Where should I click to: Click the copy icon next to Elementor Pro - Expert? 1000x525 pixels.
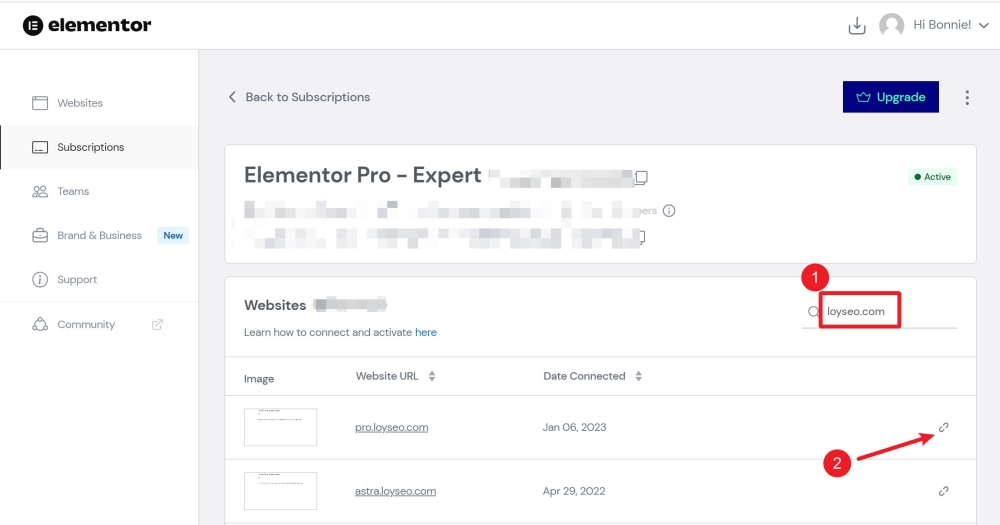642,177
